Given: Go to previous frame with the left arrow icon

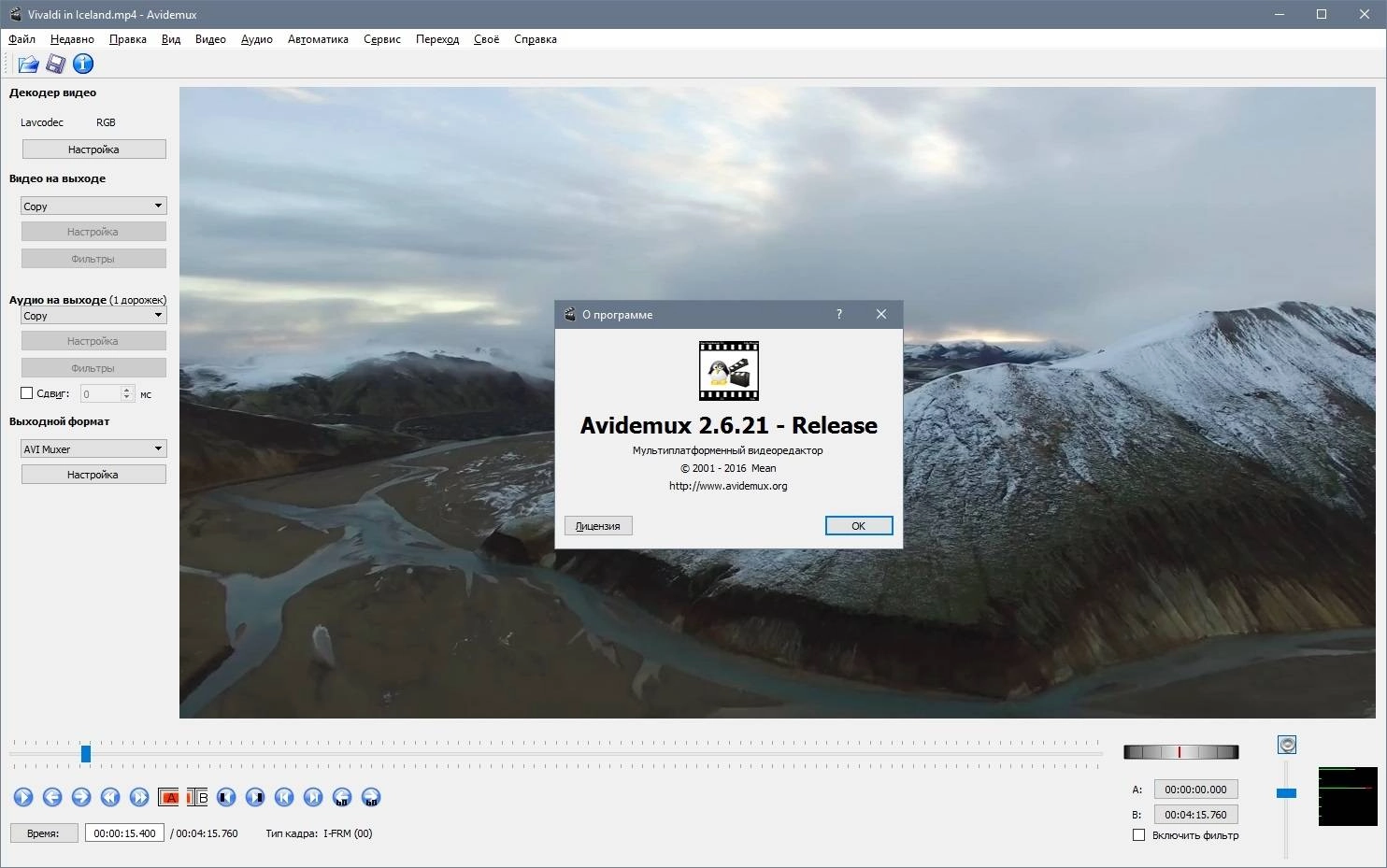Looking at the screenshot, I should (52, 797).
